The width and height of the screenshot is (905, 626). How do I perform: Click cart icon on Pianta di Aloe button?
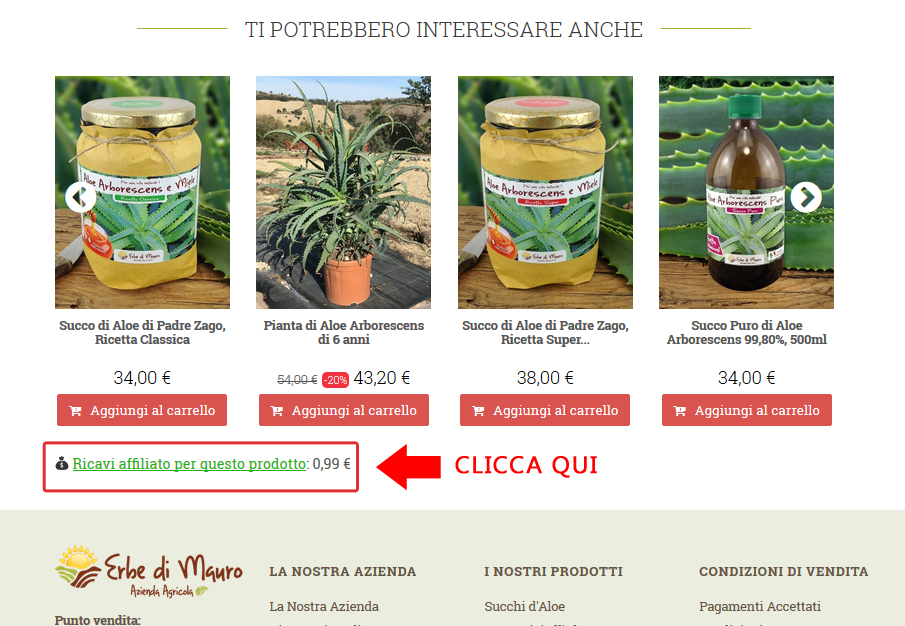[276, 411]
